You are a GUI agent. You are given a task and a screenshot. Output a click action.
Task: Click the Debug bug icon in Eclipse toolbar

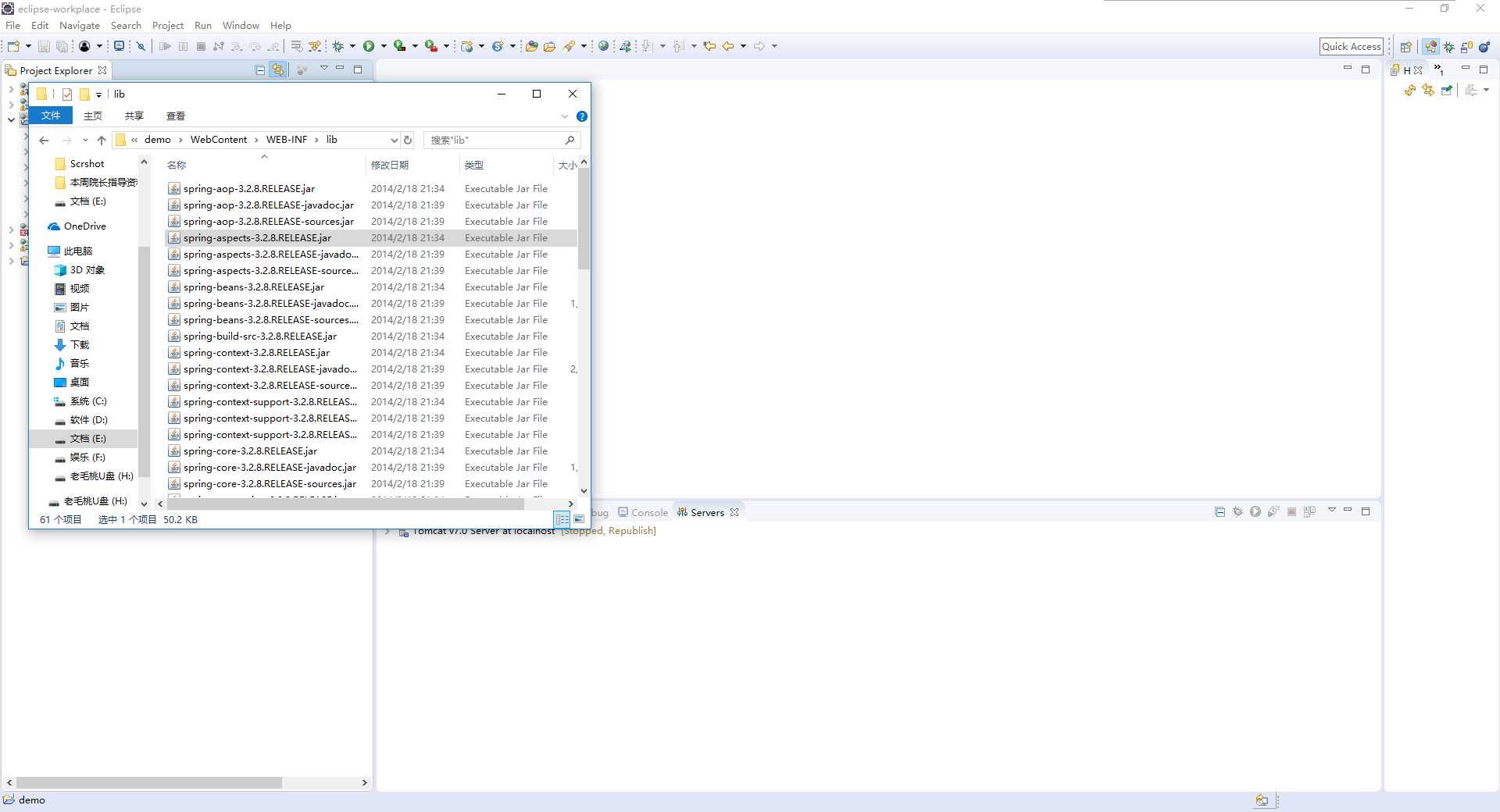pyautogui.click(x=338, y=46)
